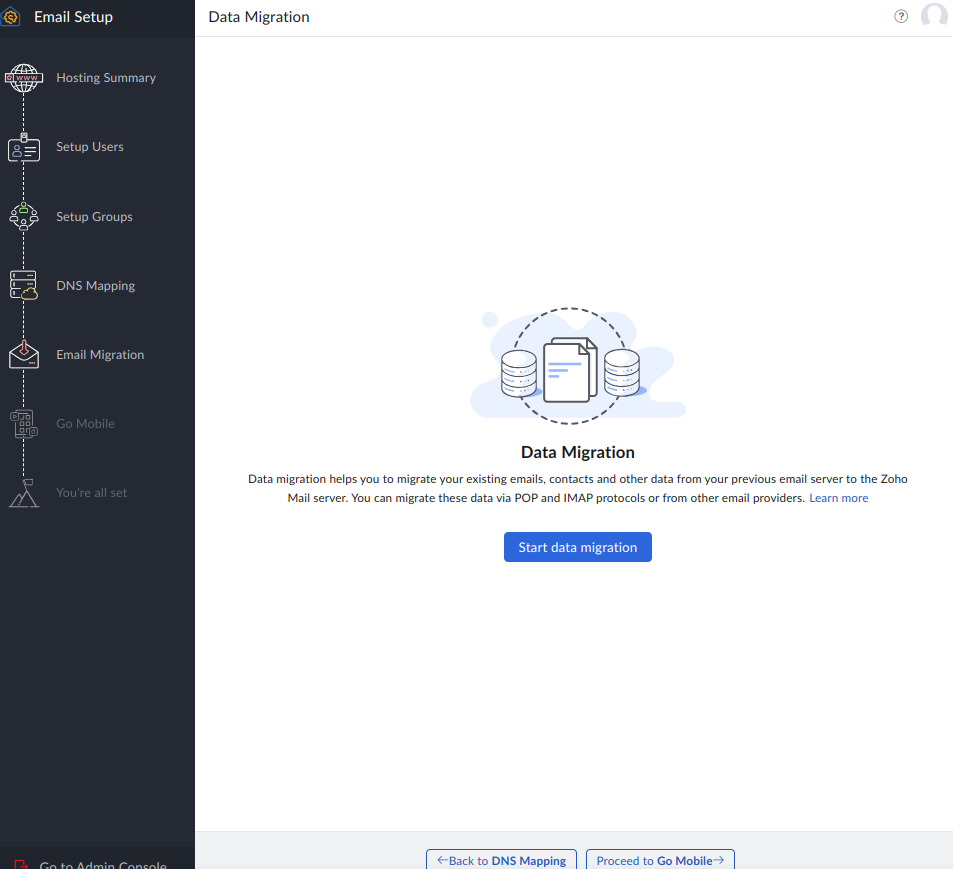Click the Email Migration envelope icon

[23, 355]
